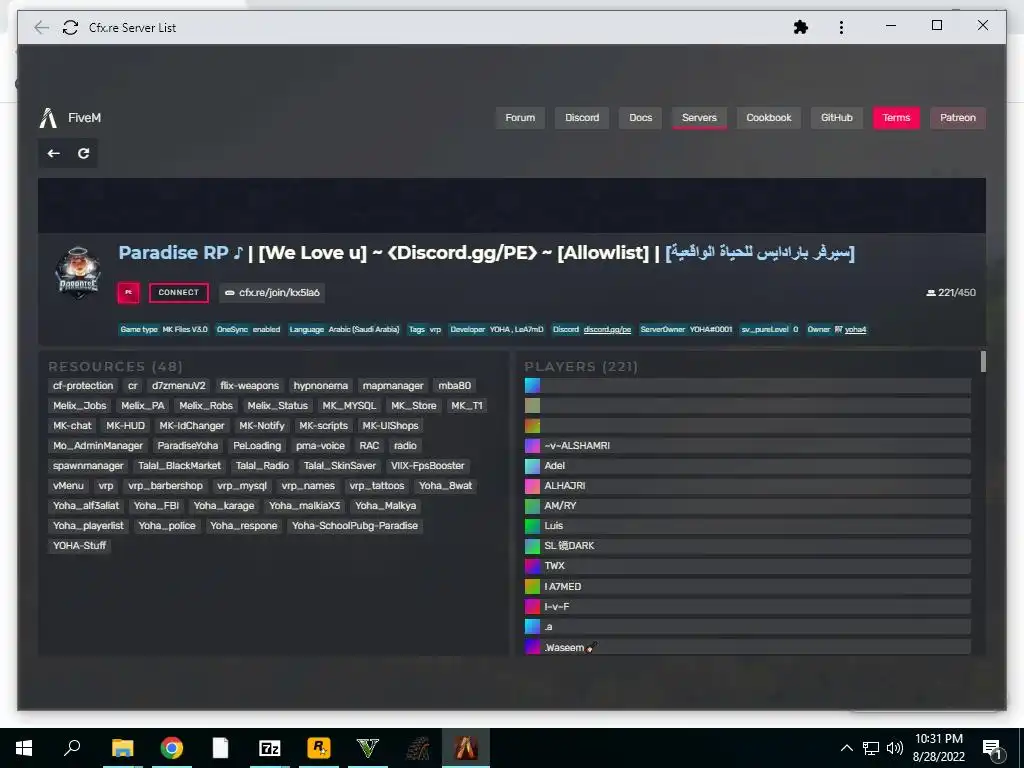Viewport: 1024px width, 768px height.
Task: Open the three-dot menu in the title bar
Action: (841, 27)
